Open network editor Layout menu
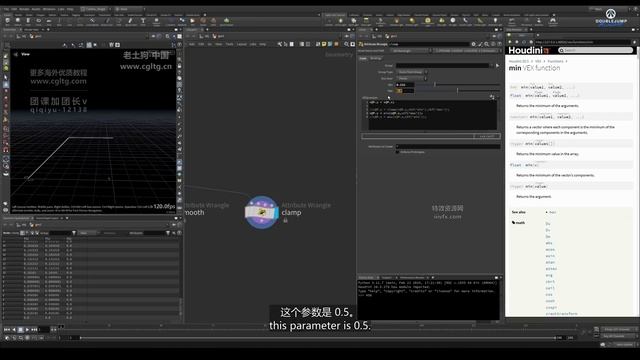Viewport: 640px width, 360px height. 242,44
